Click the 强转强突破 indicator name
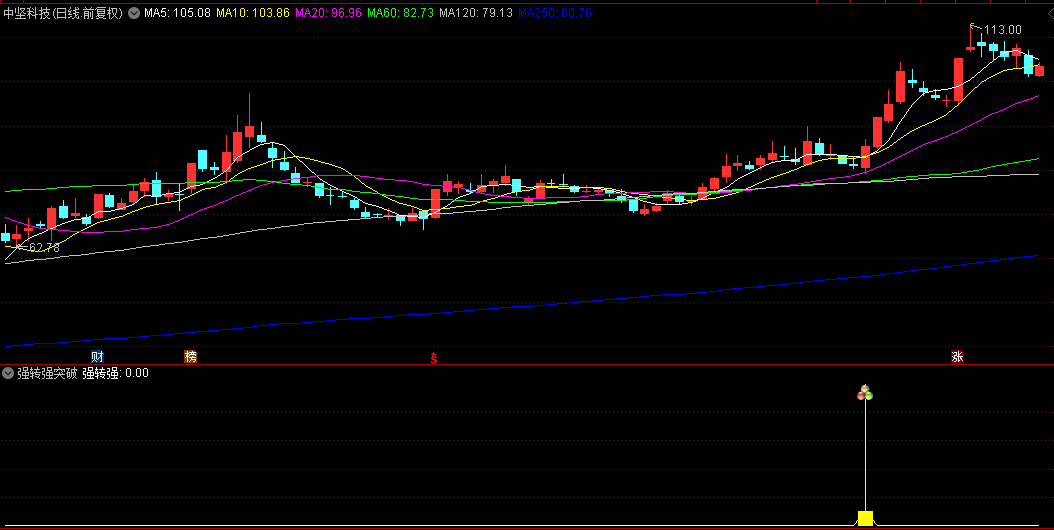Viewport: 1054px width, 530px height. [47, 373]
